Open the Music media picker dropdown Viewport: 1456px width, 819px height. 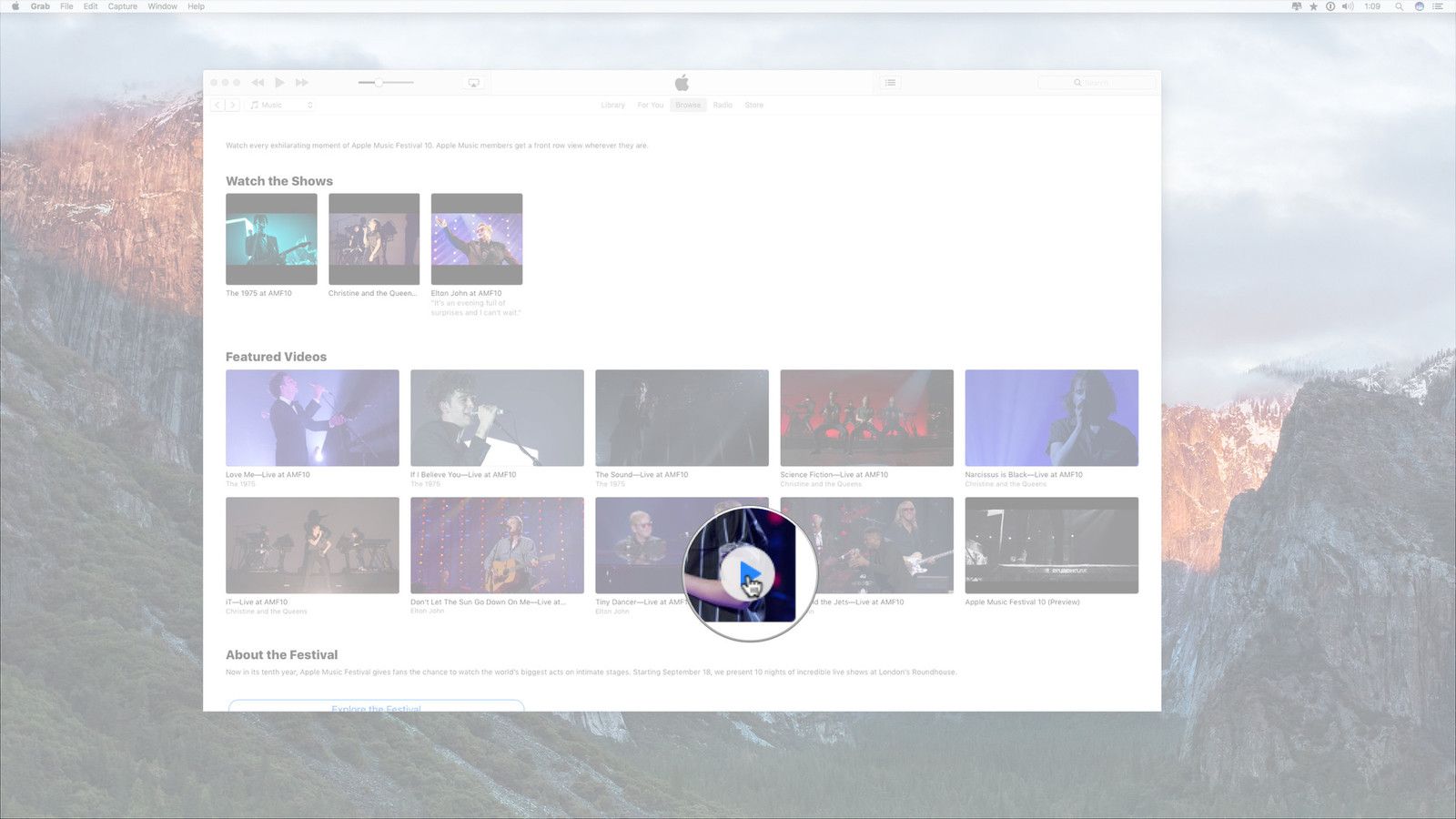tap(278, 105)
